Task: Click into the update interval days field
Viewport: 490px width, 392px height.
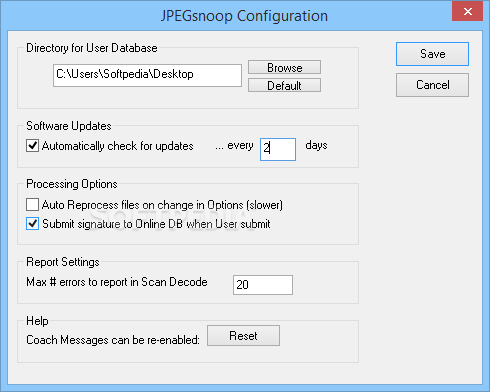Action: 278,149
